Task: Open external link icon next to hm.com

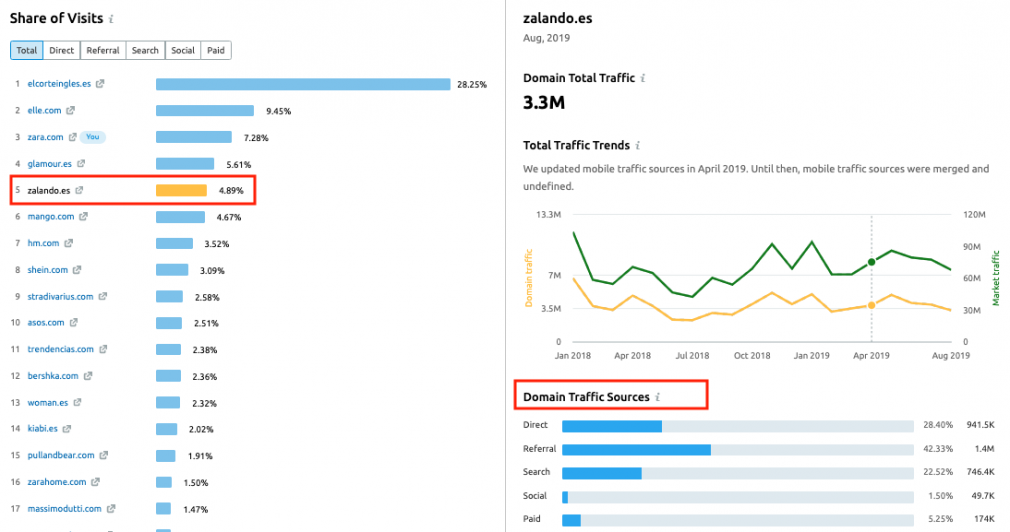Action: click(68, 243)
